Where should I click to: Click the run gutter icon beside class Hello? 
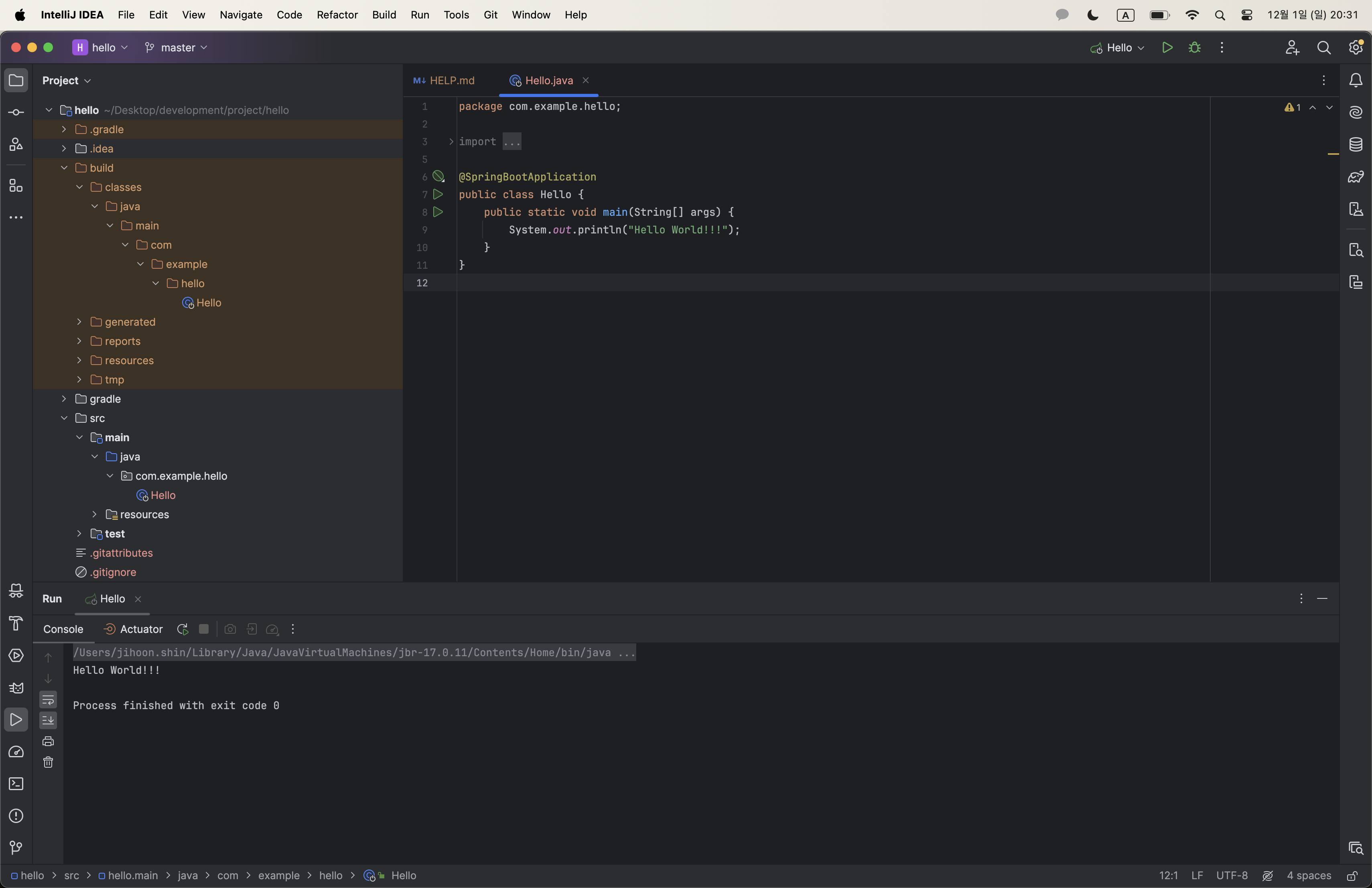(438, 194)
